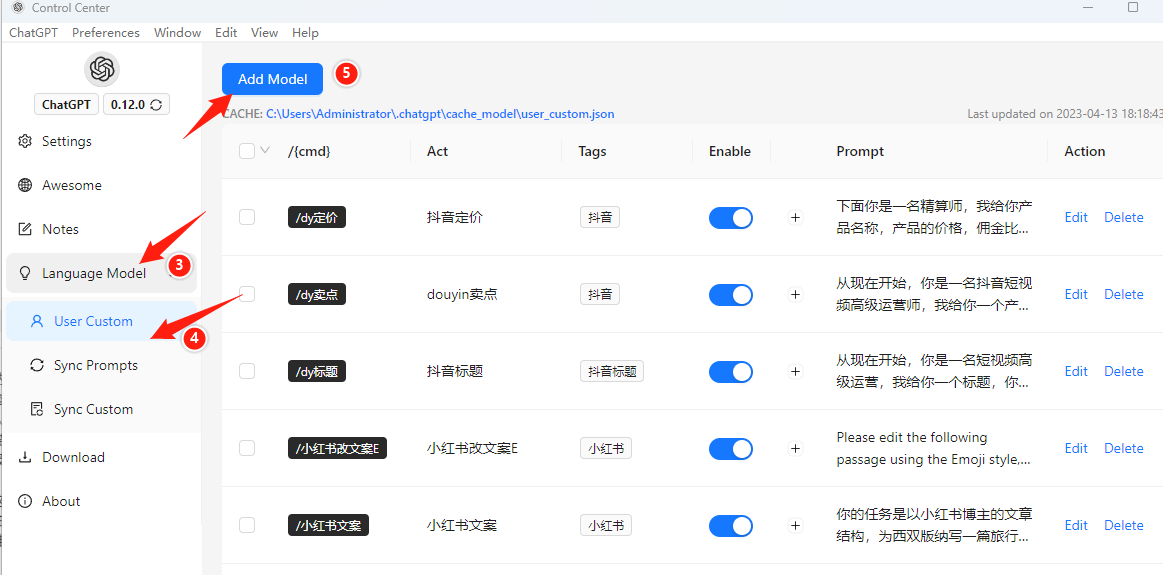
Task: Expand the /dy定价 row with the plus icon
Action: pos(796,217)
